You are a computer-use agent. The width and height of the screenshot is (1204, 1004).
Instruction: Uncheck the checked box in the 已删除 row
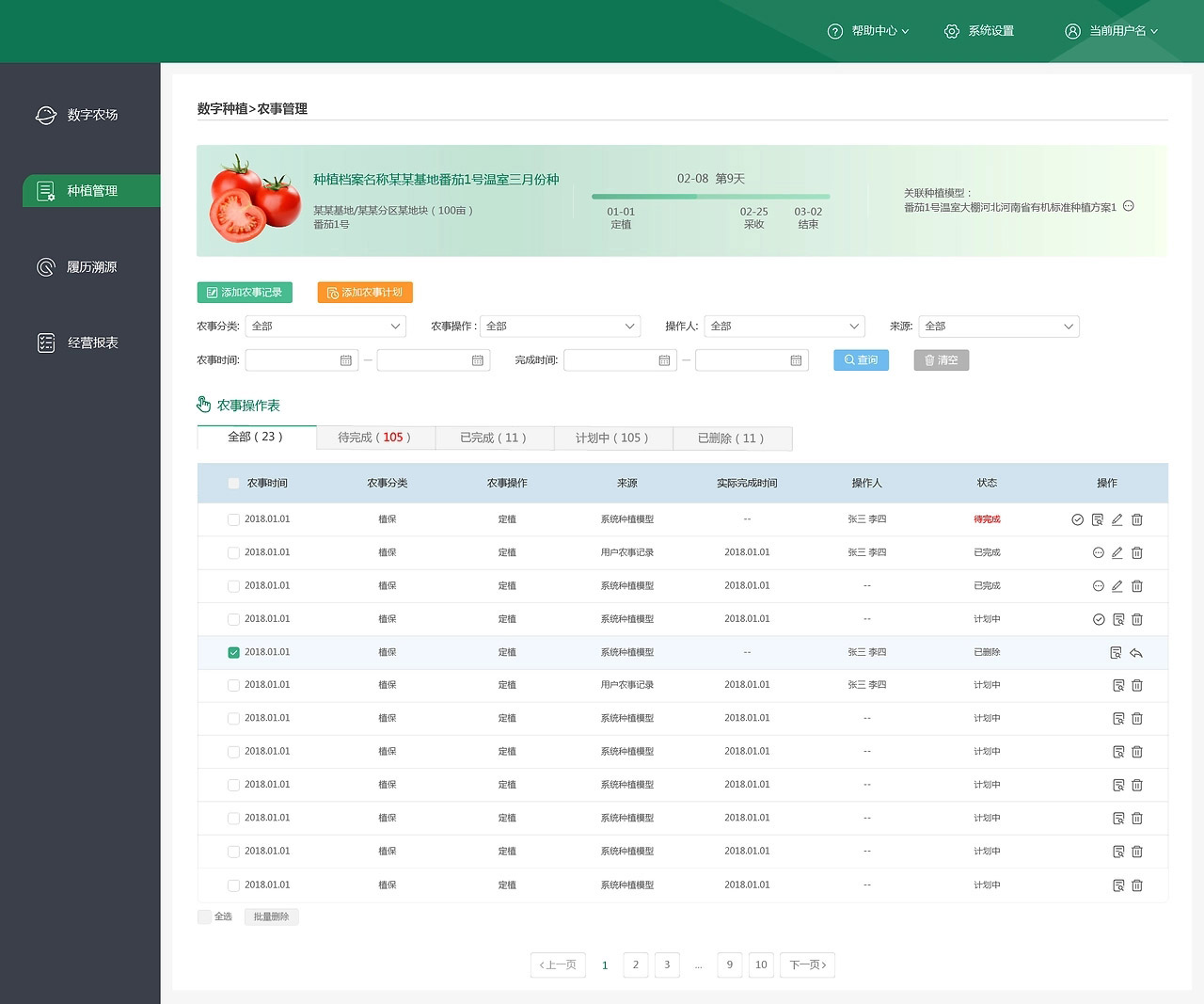[x=233, y=653]
